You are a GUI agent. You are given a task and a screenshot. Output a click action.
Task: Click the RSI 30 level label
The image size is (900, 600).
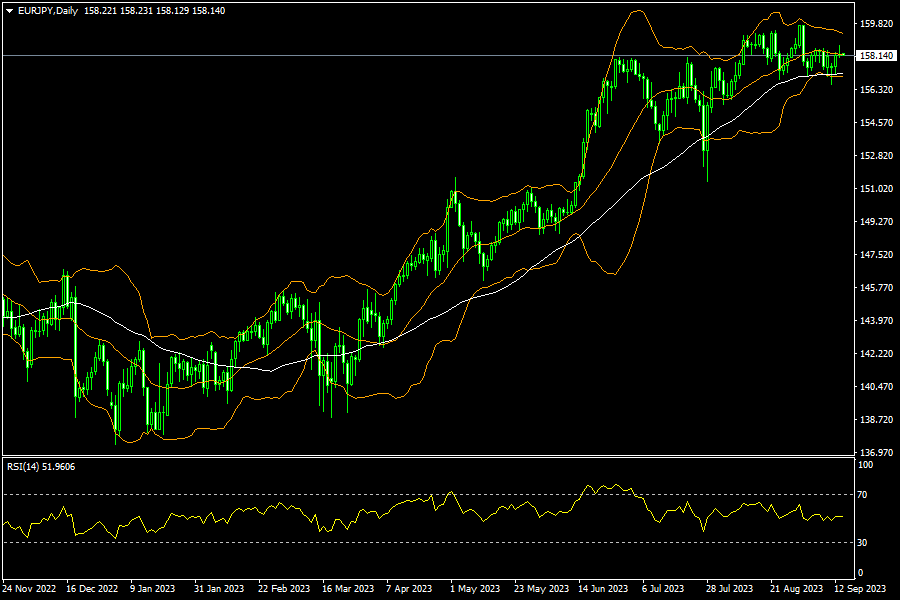pos(862,543)
